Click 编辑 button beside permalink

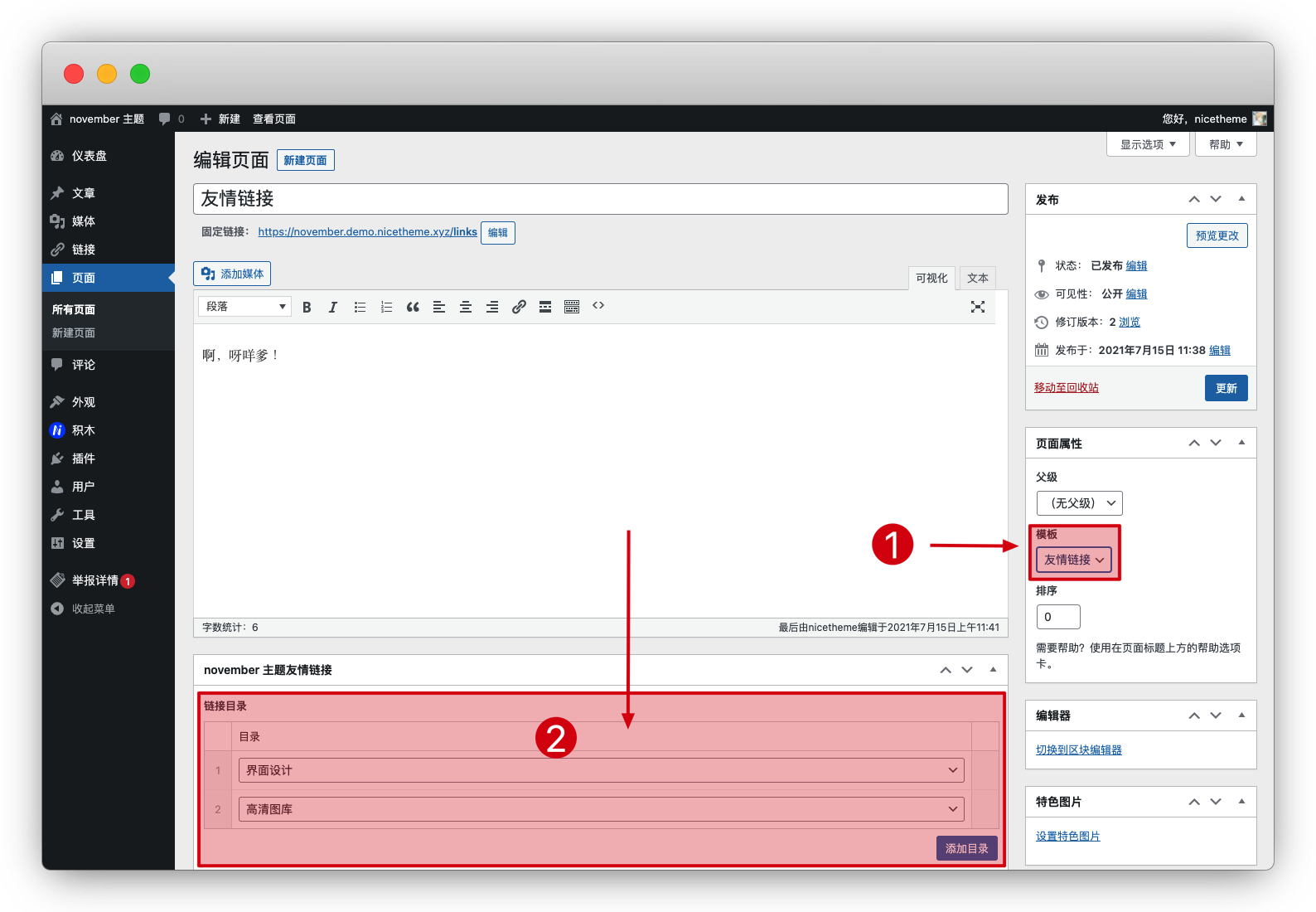point(498,233)
